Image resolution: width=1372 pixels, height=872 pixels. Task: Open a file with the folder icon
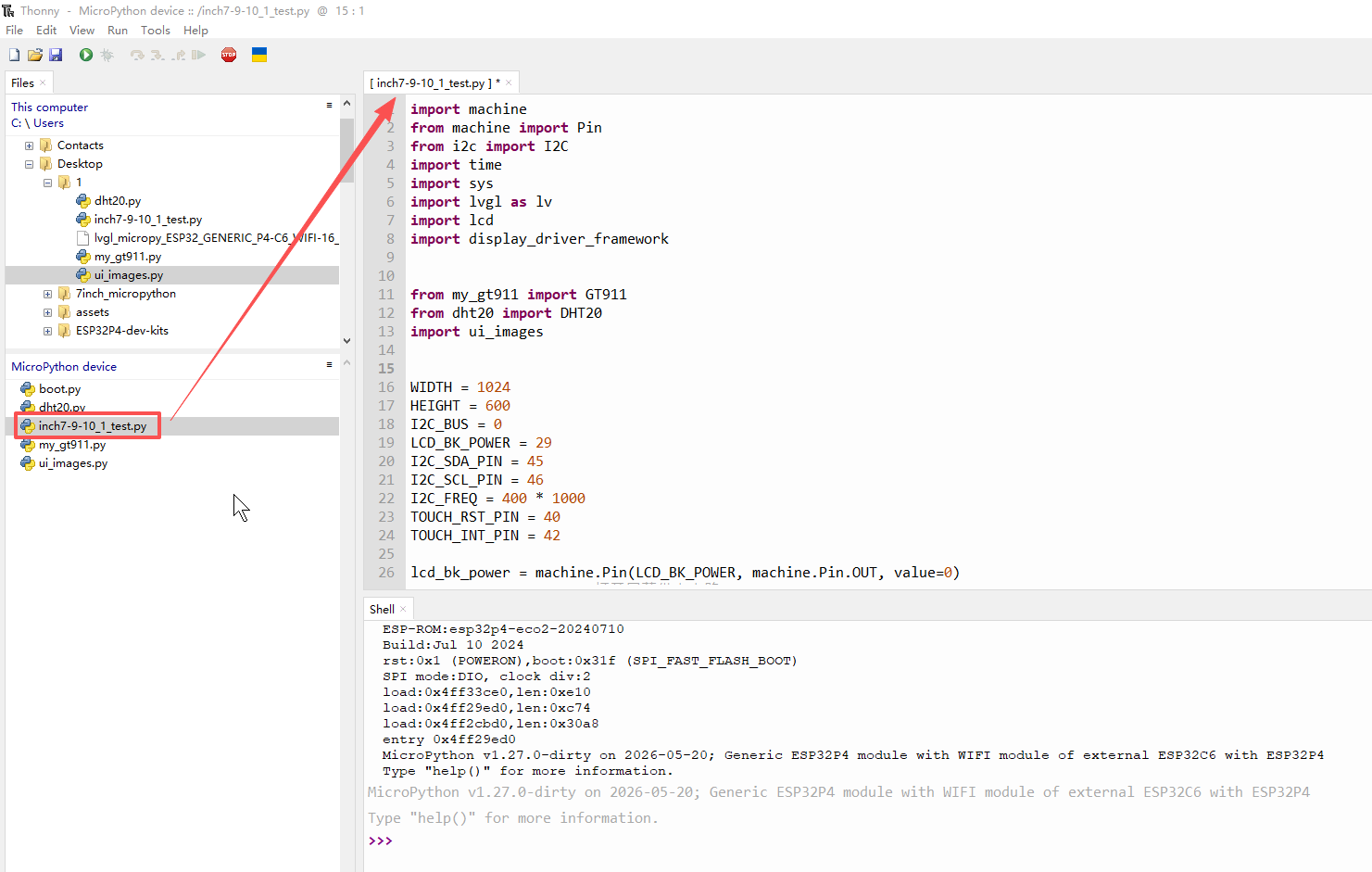coord(35,56)
